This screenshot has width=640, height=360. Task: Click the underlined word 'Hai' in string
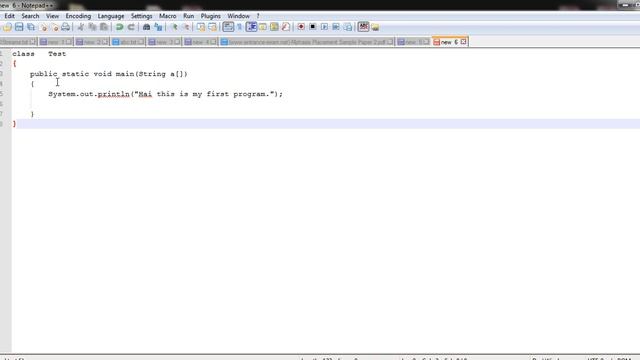(x=145, y=94)
